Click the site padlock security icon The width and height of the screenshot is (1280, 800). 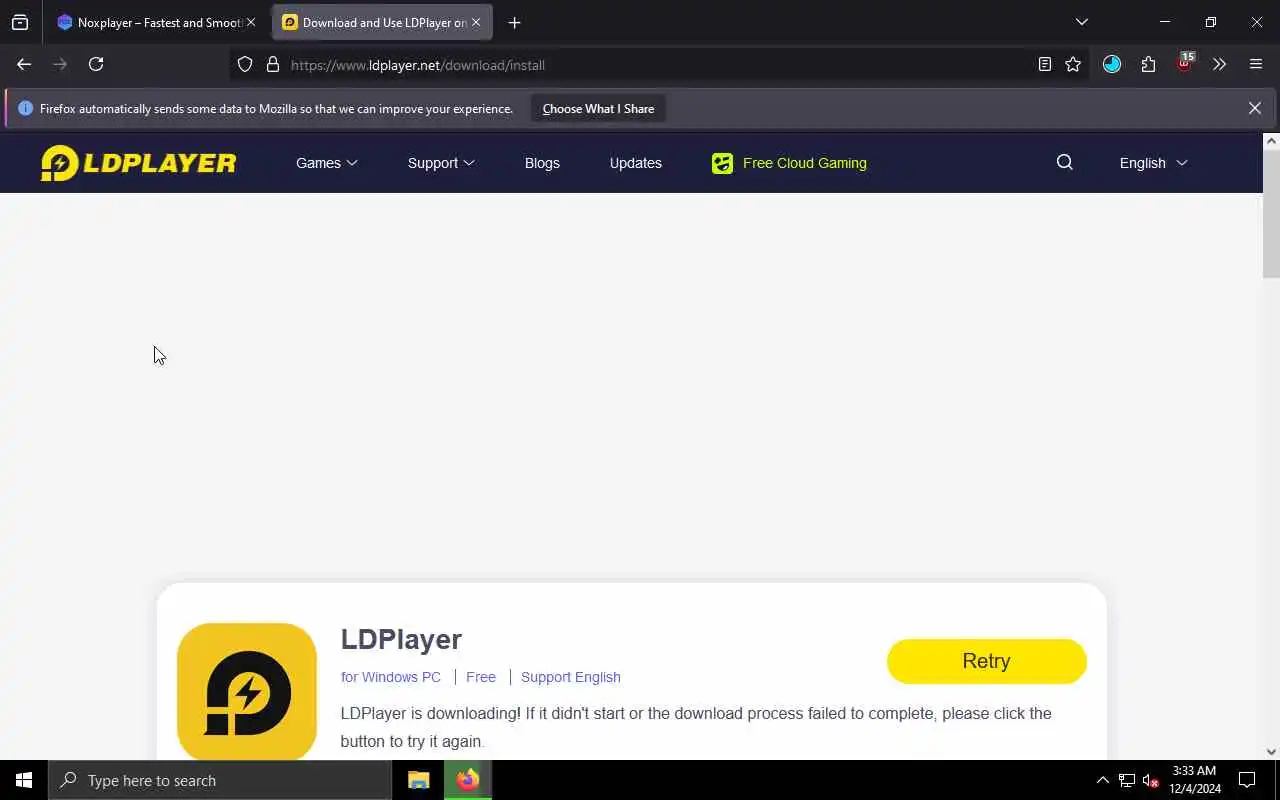pos(272,65)
